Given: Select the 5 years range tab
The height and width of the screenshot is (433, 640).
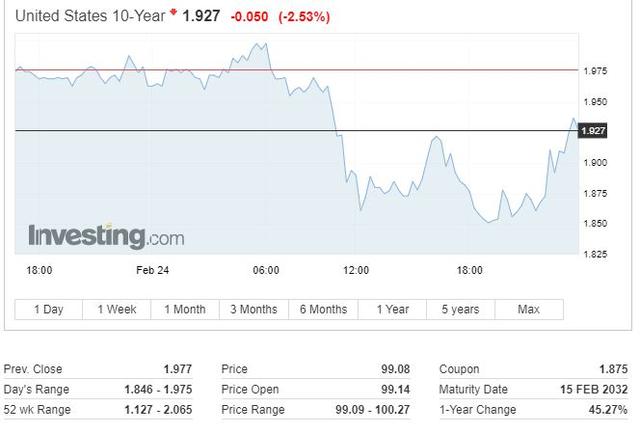Looking at the screenshot, I should click(460, 309).
